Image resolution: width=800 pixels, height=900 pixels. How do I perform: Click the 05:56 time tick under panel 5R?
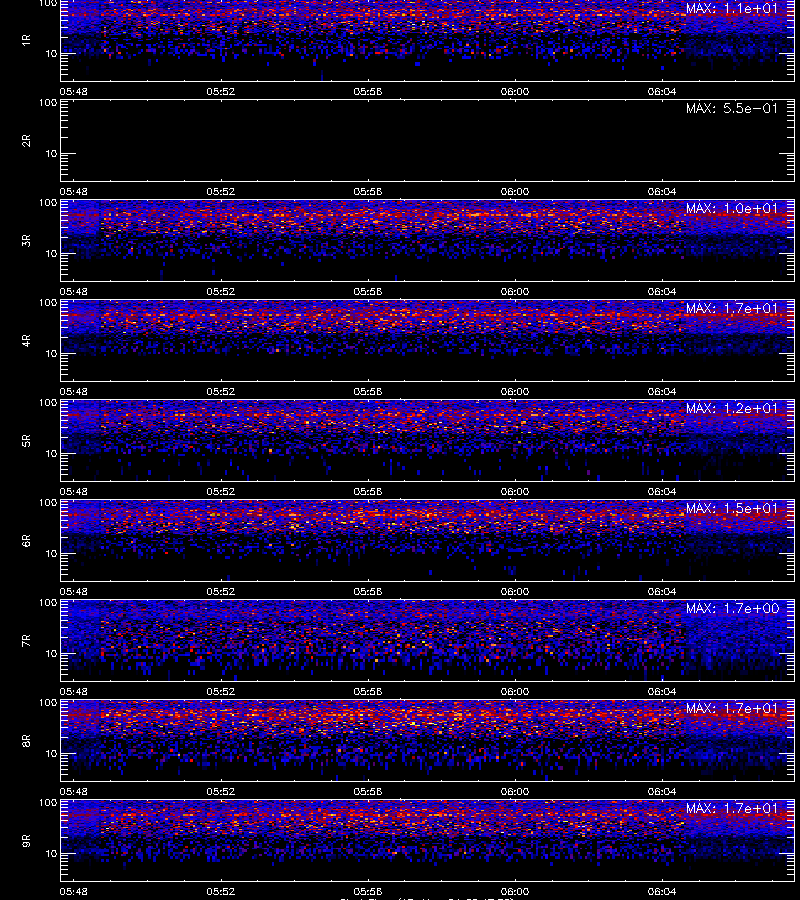368,491
